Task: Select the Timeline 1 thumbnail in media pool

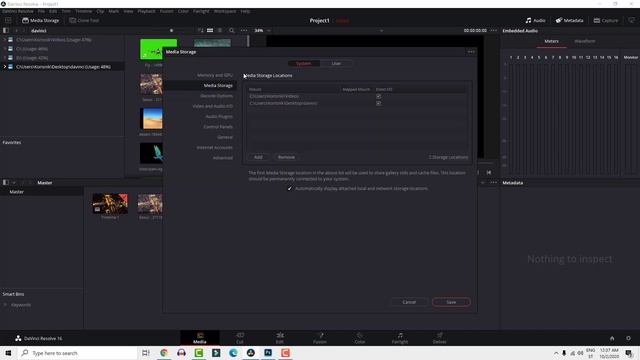Action: [x=110, y=204]
